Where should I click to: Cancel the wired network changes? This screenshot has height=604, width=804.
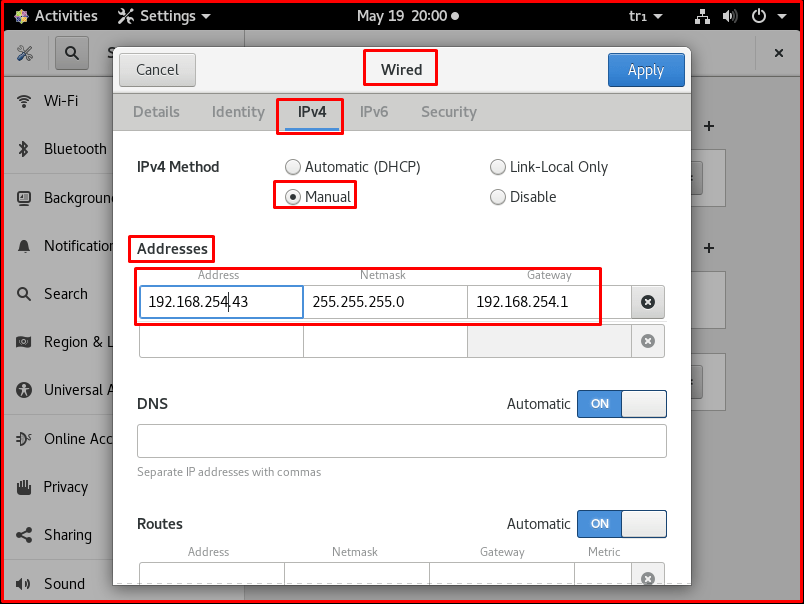tap(157, 70)
